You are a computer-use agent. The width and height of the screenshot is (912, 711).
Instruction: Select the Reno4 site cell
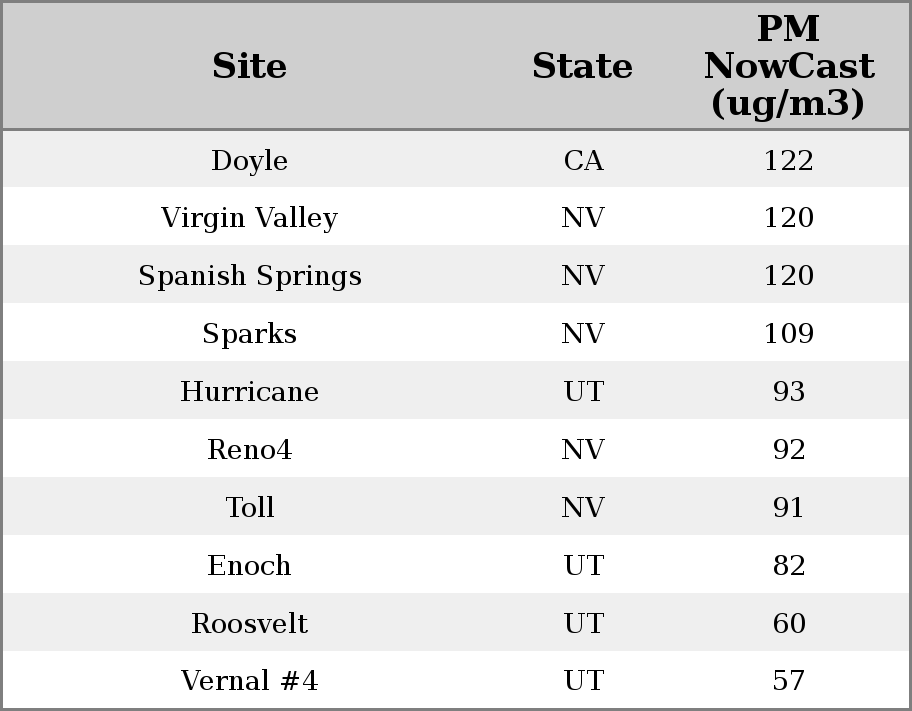pyautogui.click(x=249, y=450)
